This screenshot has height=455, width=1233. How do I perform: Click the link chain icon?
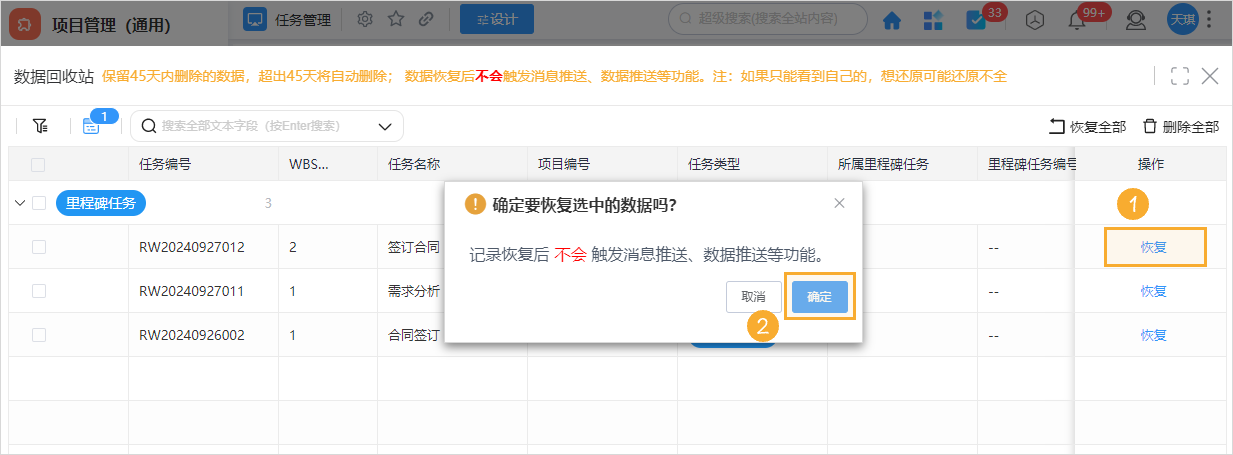[426, 18]
